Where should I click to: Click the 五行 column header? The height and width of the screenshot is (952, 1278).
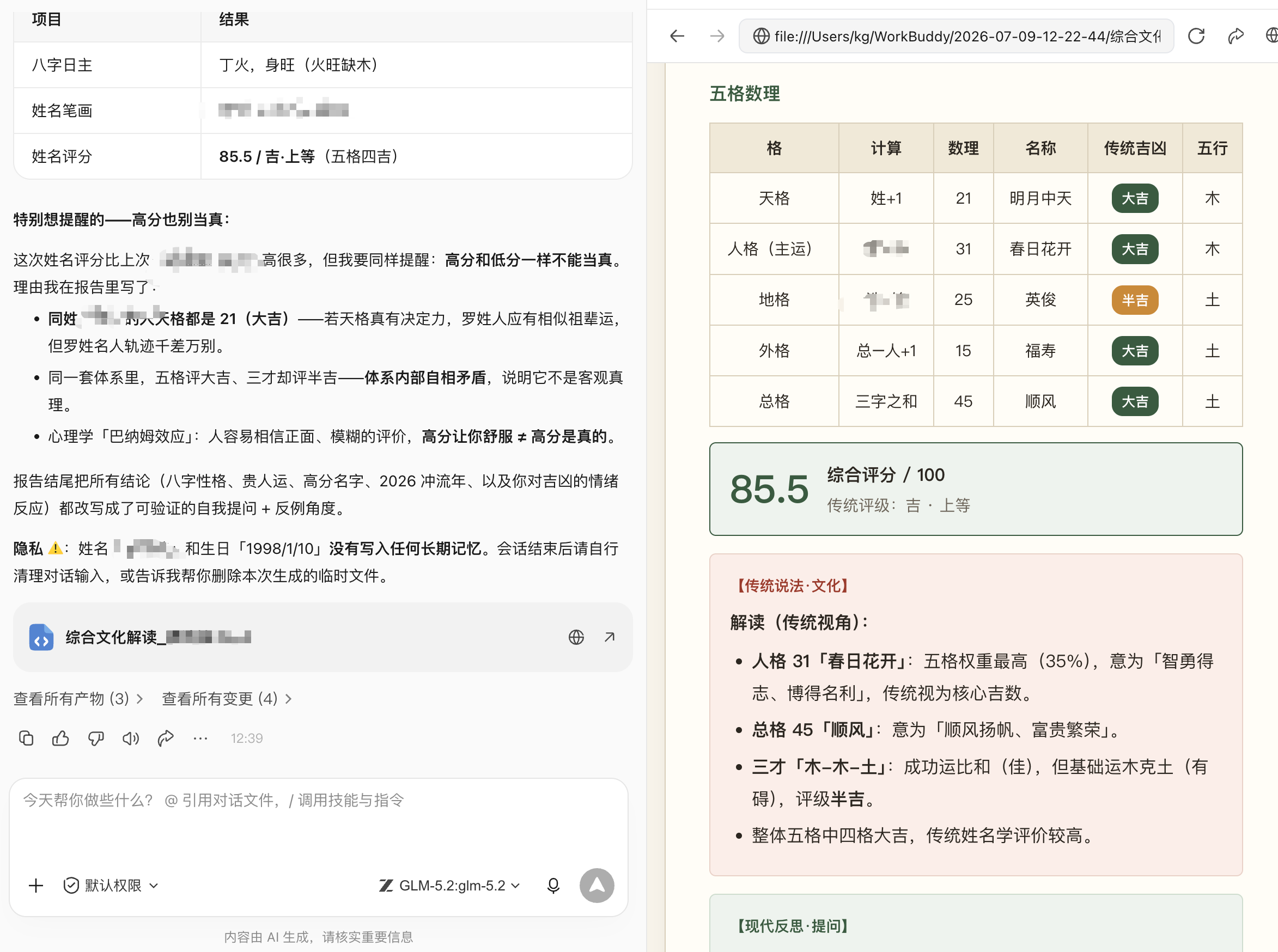[x=1212, y=148]
